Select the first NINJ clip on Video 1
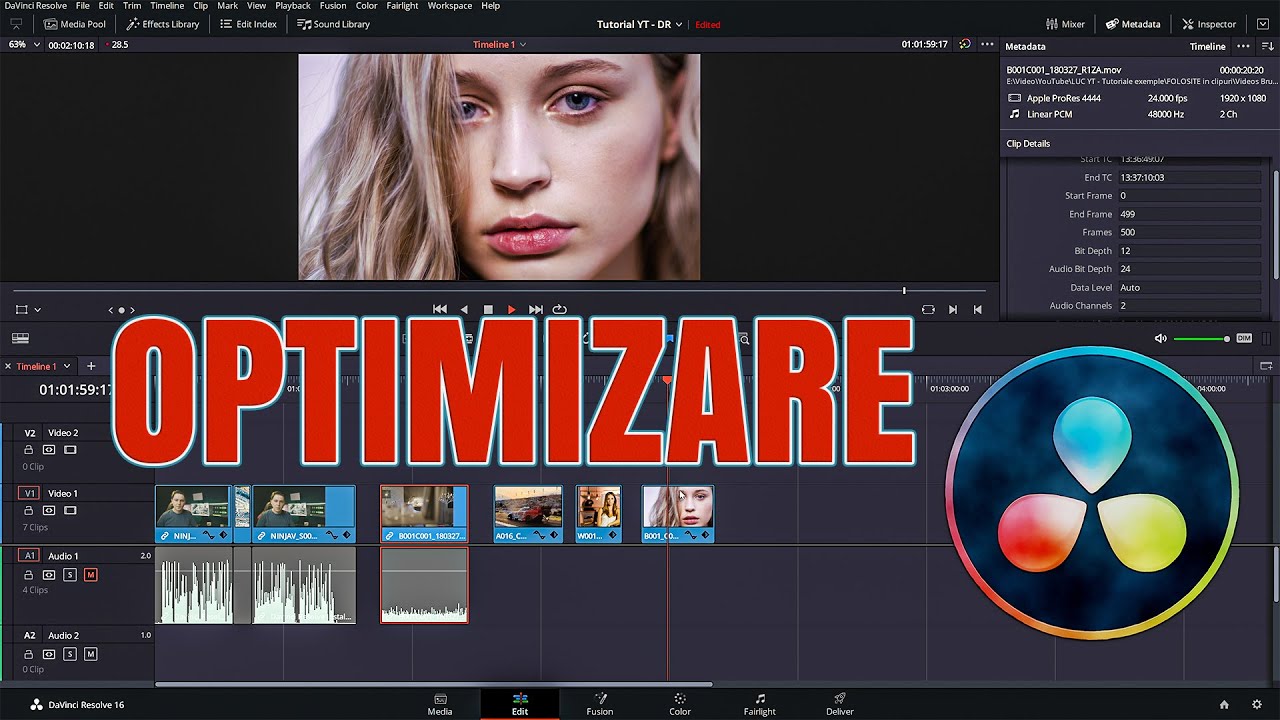The height and width of the screenshot is (720, 1280). coord(193,514)
